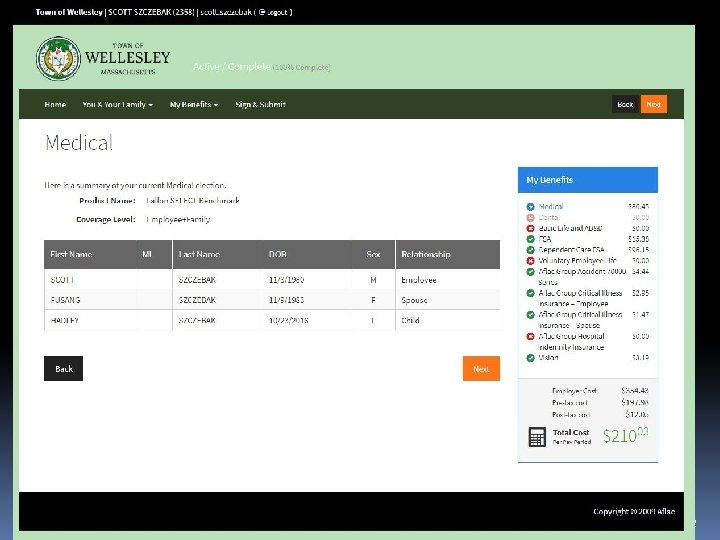Click the green check beside Dependent Care FSA

(530, 250)
